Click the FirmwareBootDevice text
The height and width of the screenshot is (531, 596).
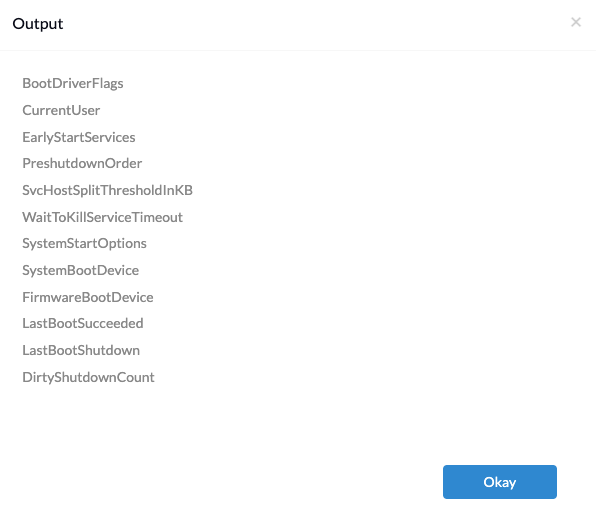(x=88, y=297)
